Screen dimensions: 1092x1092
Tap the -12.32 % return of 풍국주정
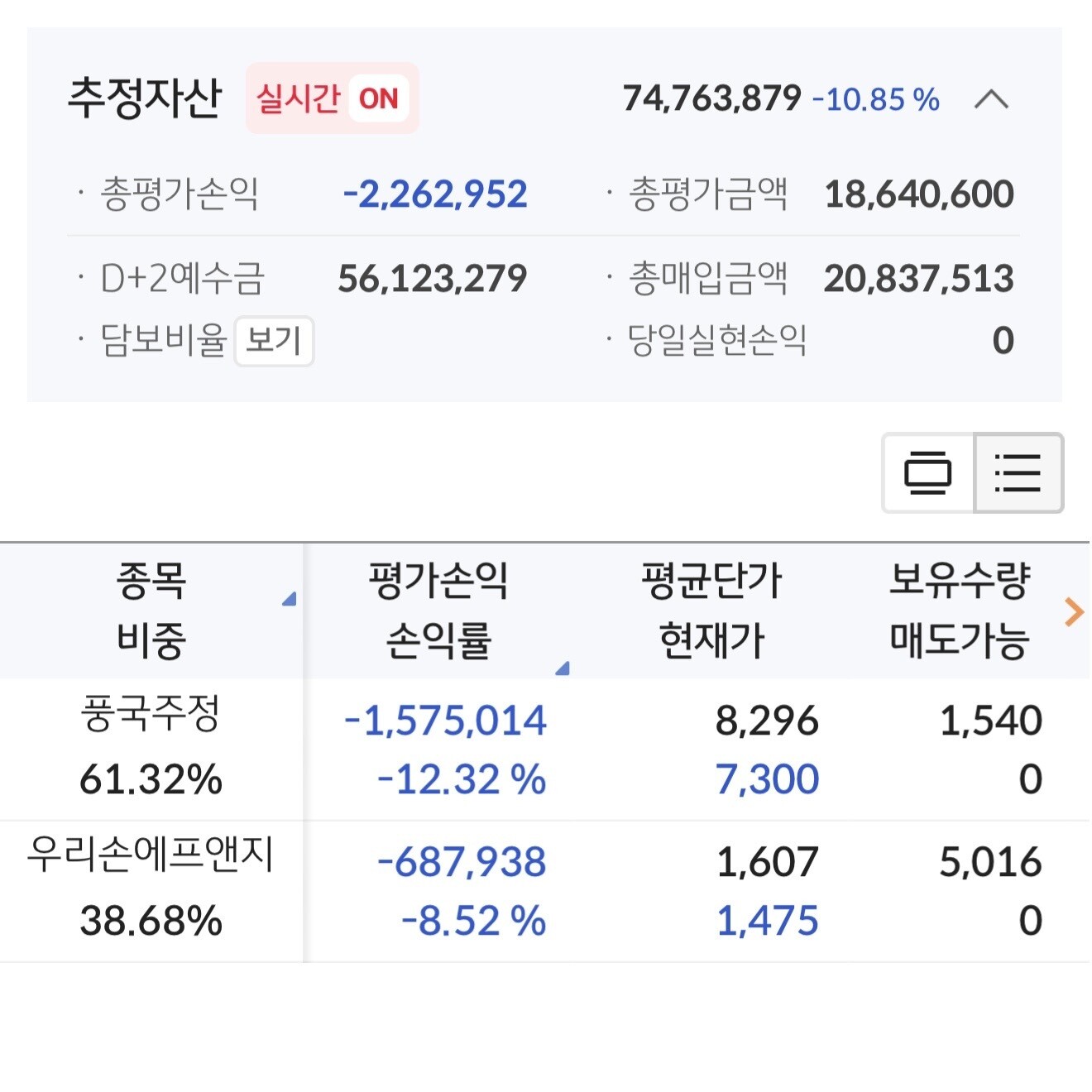[462, 779]
